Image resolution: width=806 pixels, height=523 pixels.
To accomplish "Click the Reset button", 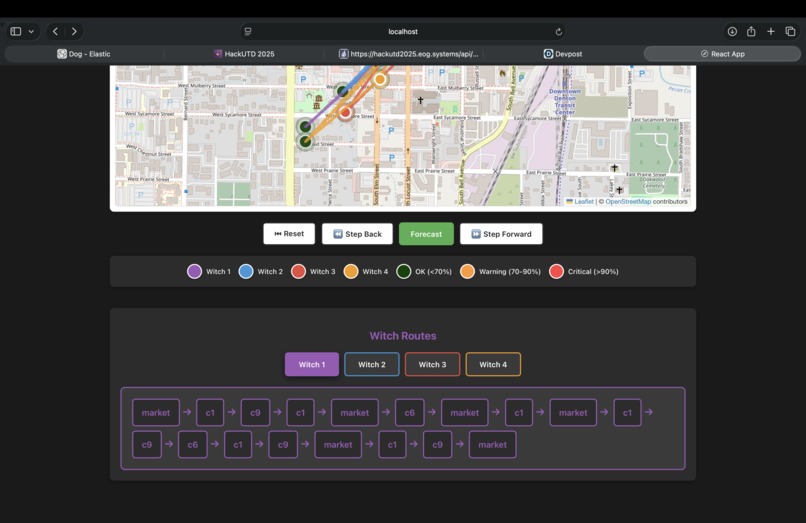I will [289, 233].
